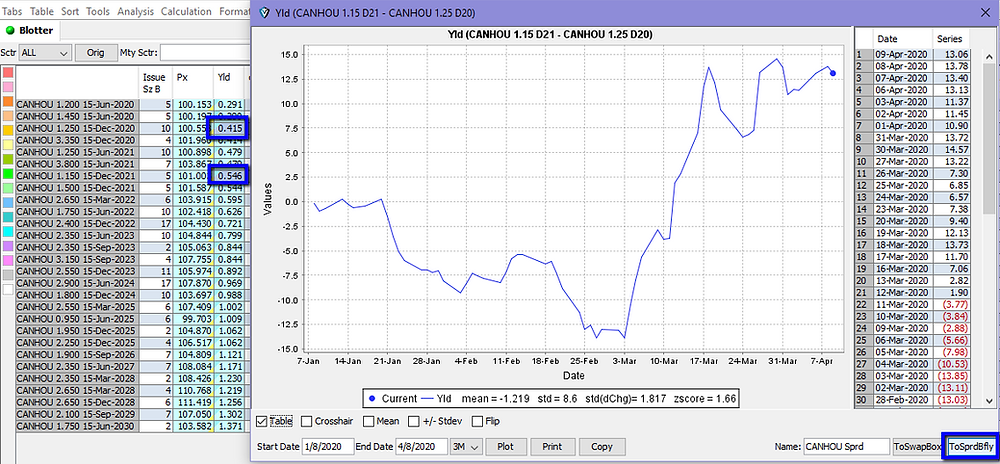Click the Yld column header in Blotter
This screenshot has height=464, width=1000.
pyautogui.click(x=228, y=82)
